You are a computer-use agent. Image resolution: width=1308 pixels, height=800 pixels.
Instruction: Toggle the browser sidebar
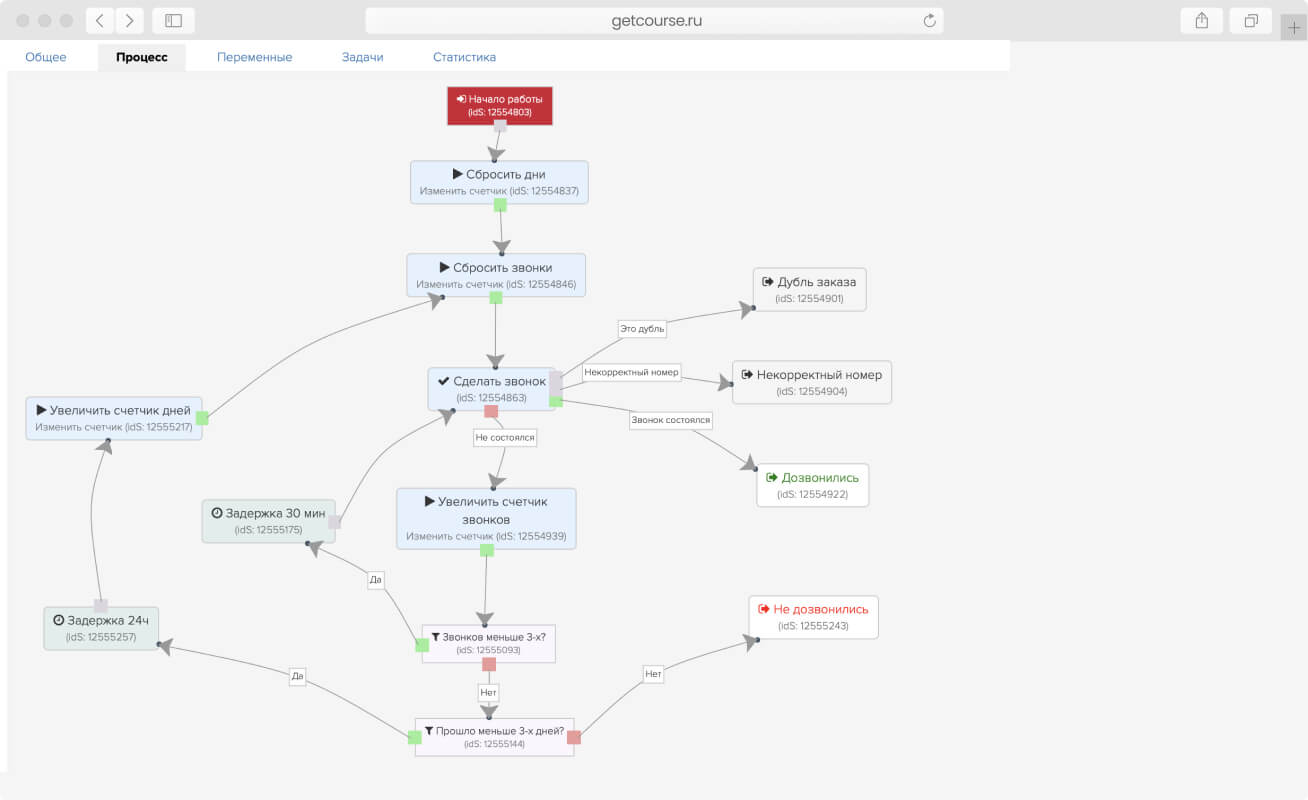(x=173, y=20)
